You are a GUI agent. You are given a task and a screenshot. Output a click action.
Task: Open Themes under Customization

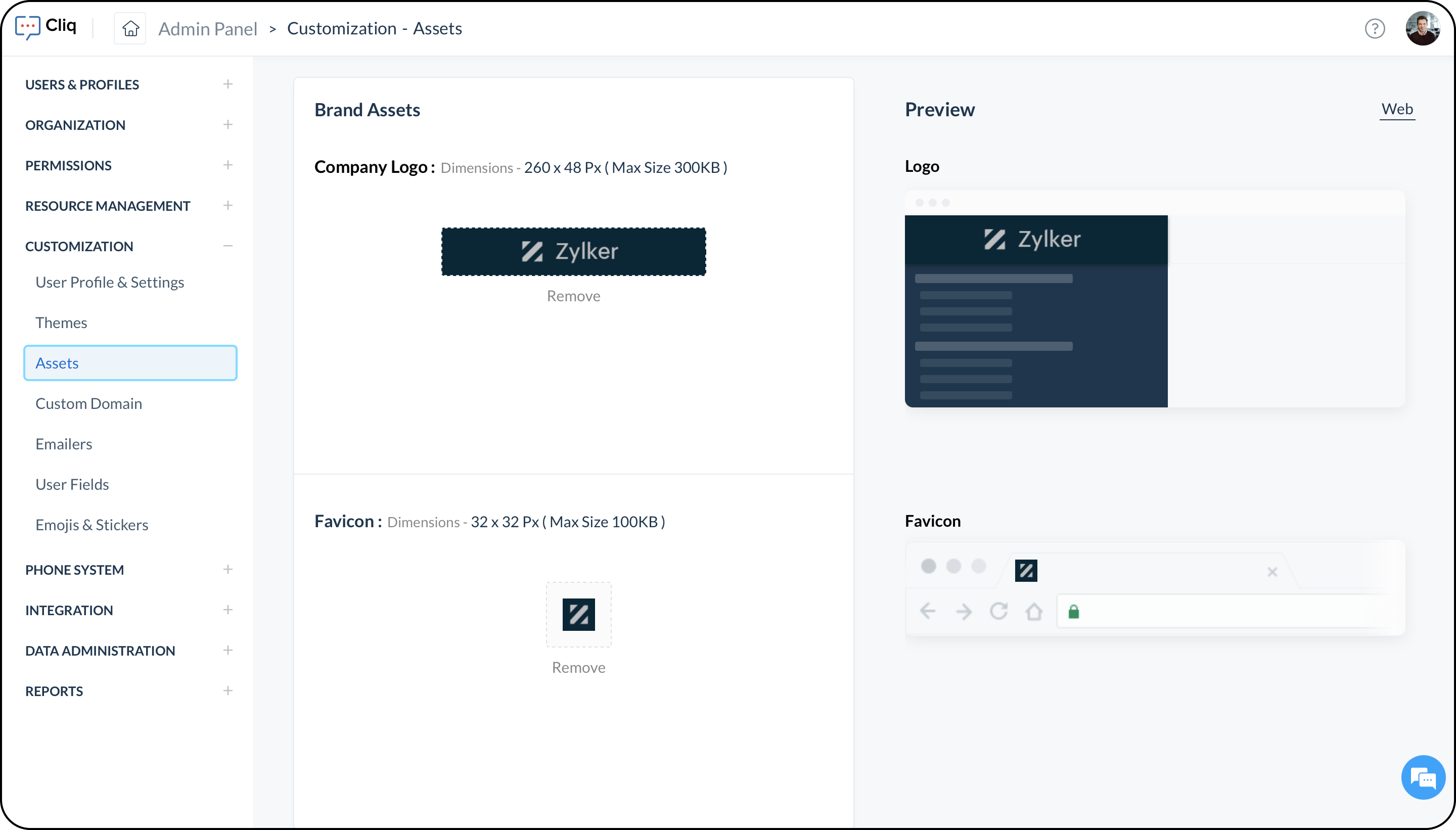[61, 322]
